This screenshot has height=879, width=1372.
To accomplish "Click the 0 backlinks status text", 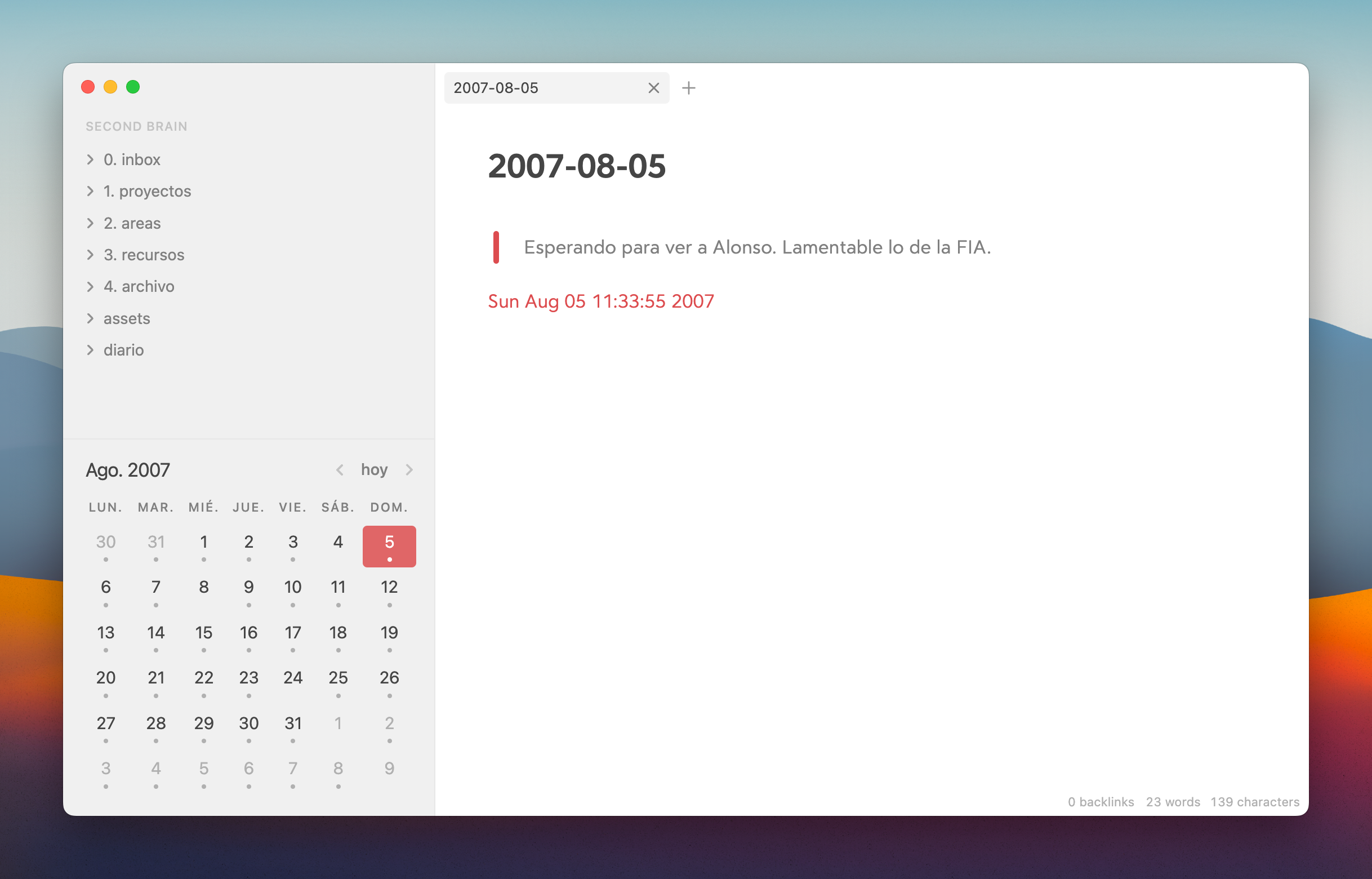I will [x=1101, y=802].
